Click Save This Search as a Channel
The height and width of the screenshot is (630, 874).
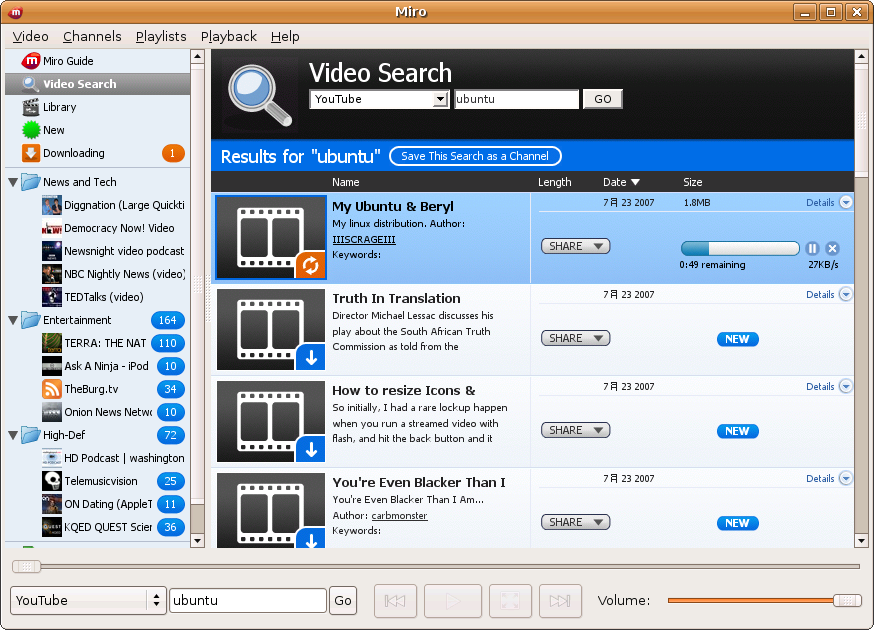pyautogui.click(x=475, y=156)
